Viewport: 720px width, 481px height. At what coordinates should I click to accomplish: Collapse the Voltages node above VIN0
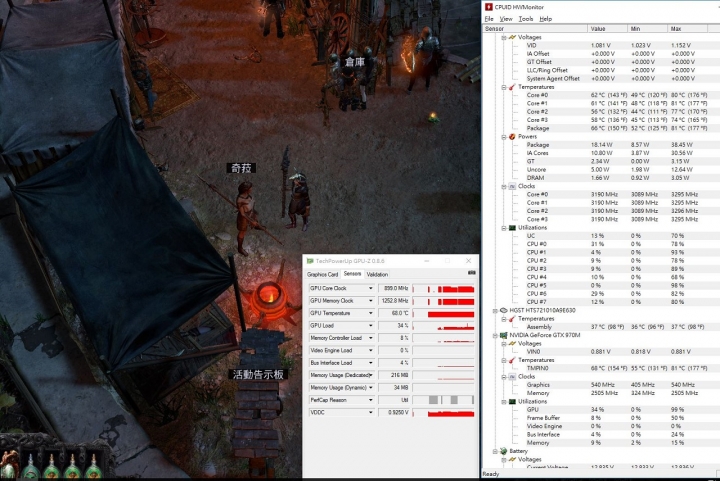(x=504, y=344)
